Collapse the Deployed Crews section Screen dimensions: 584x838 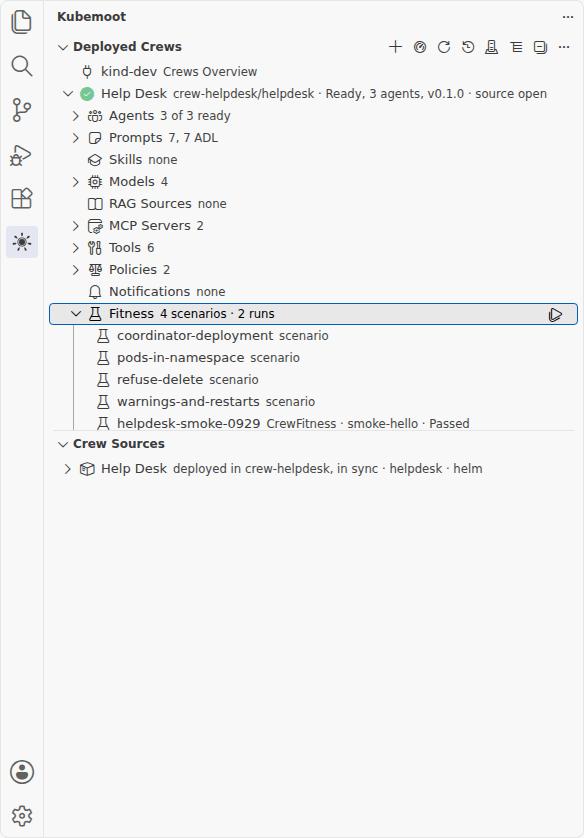click(x=63, y=47)
